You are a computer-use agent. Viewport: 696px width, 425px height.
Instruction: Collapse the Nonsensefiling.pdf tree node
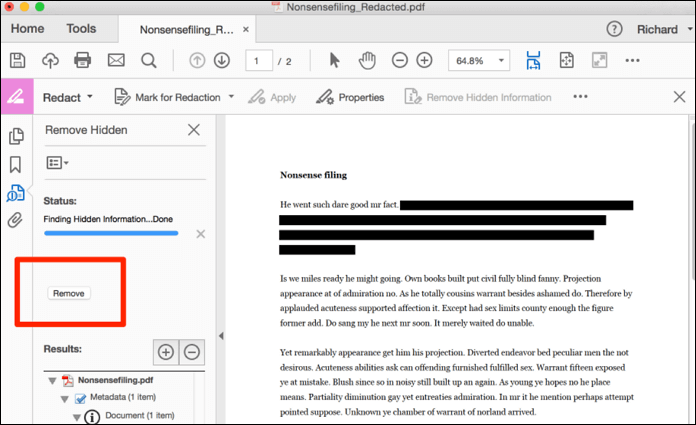[52, 381]
